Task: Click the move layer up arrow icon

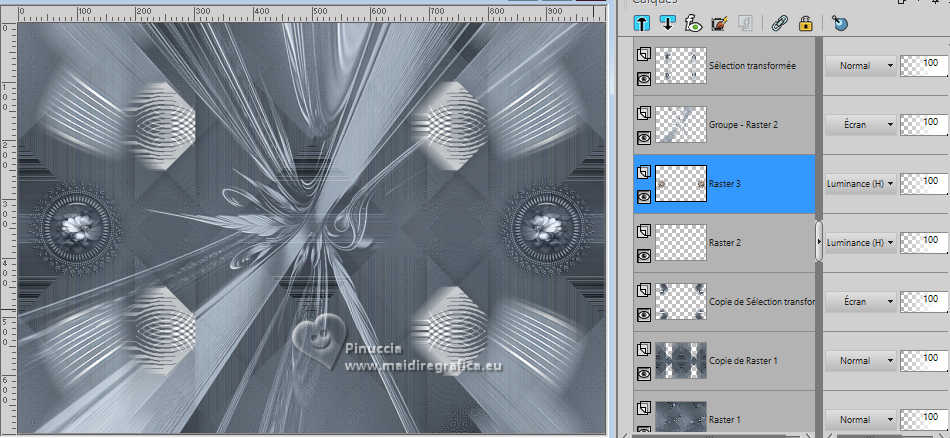Action: (x=642, y=24)
